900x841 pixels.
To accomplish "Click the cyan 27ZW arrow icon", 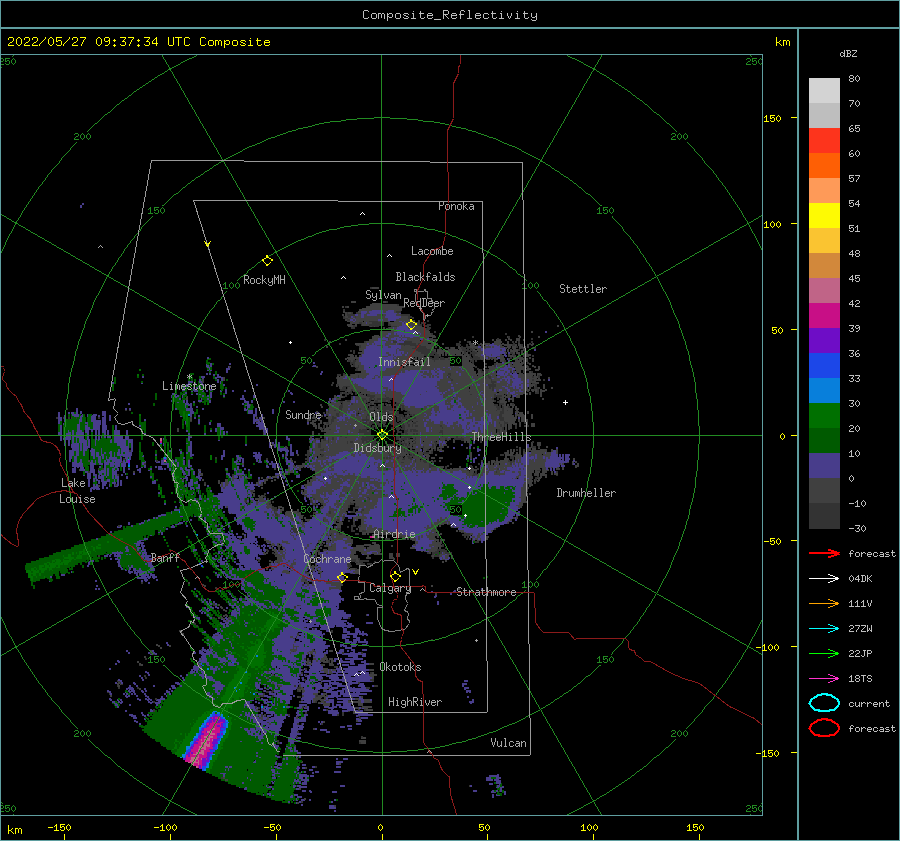I will (x=824, y=629).
